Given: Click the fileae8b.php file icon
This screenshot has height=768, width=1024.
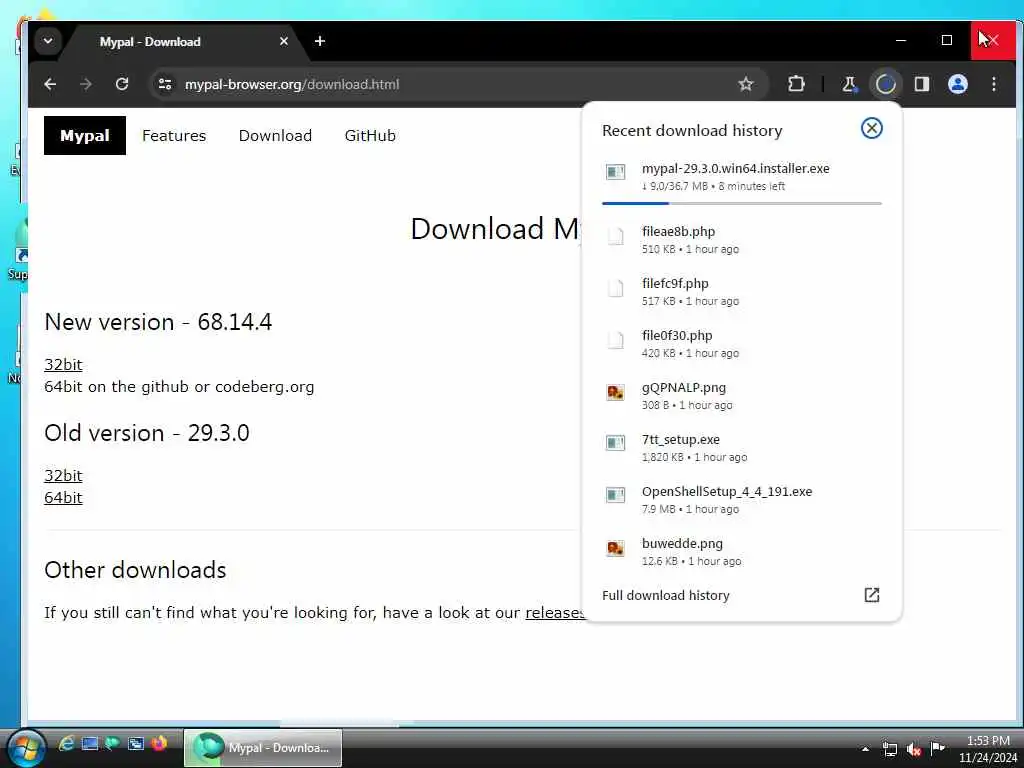Looking at the screenshot, I should coord(615,235).
